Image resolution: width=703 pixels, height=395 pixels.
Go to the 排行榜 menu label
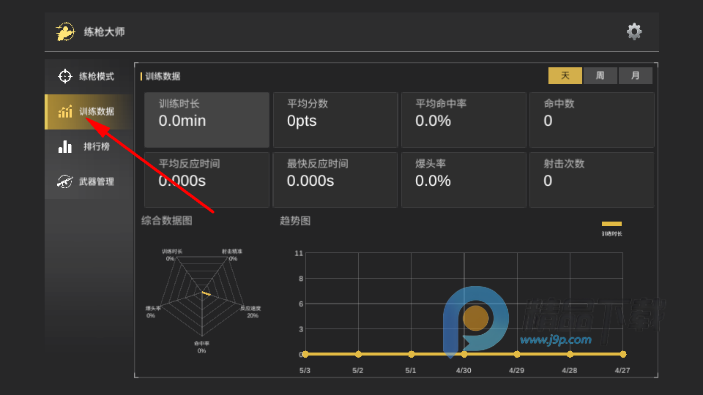pos(96,147)
